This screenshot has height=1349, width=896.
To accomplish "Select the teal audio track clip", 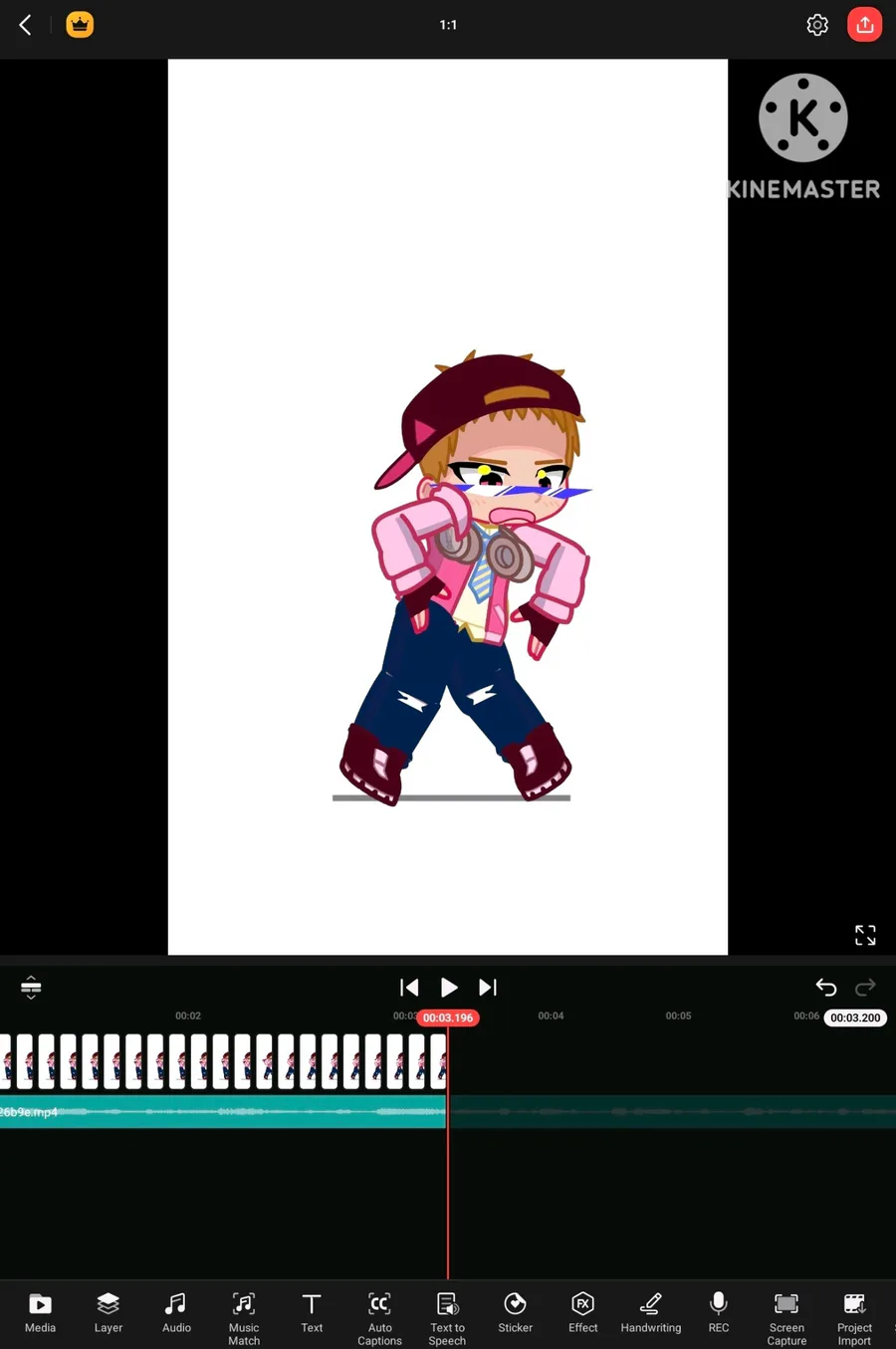I will (223, 1111).
